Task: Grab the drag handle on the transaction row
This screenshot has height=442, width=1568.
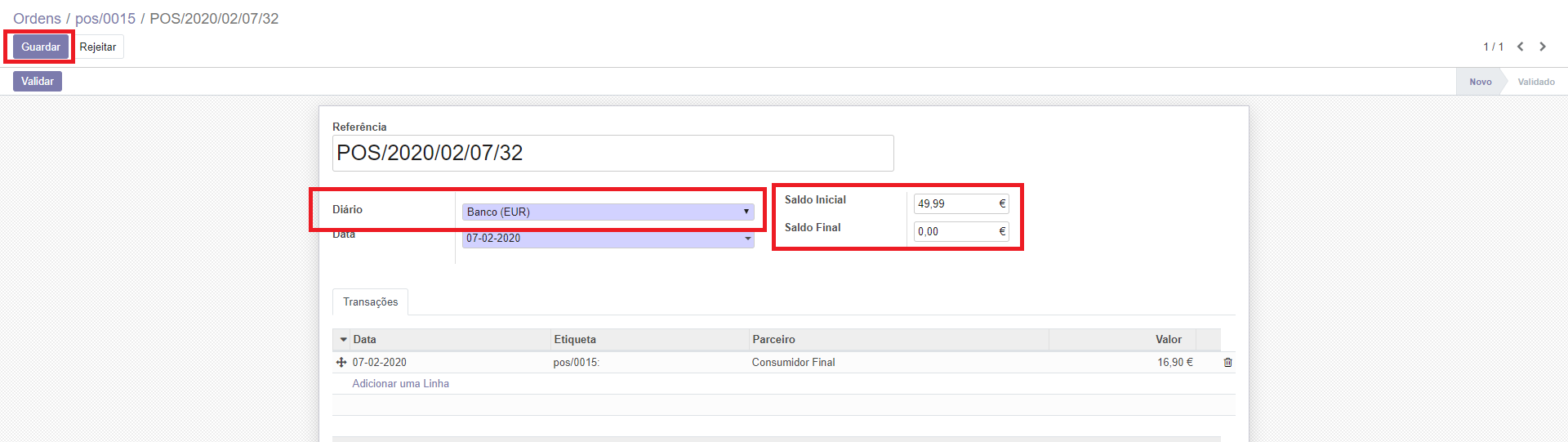Action: 341,362
